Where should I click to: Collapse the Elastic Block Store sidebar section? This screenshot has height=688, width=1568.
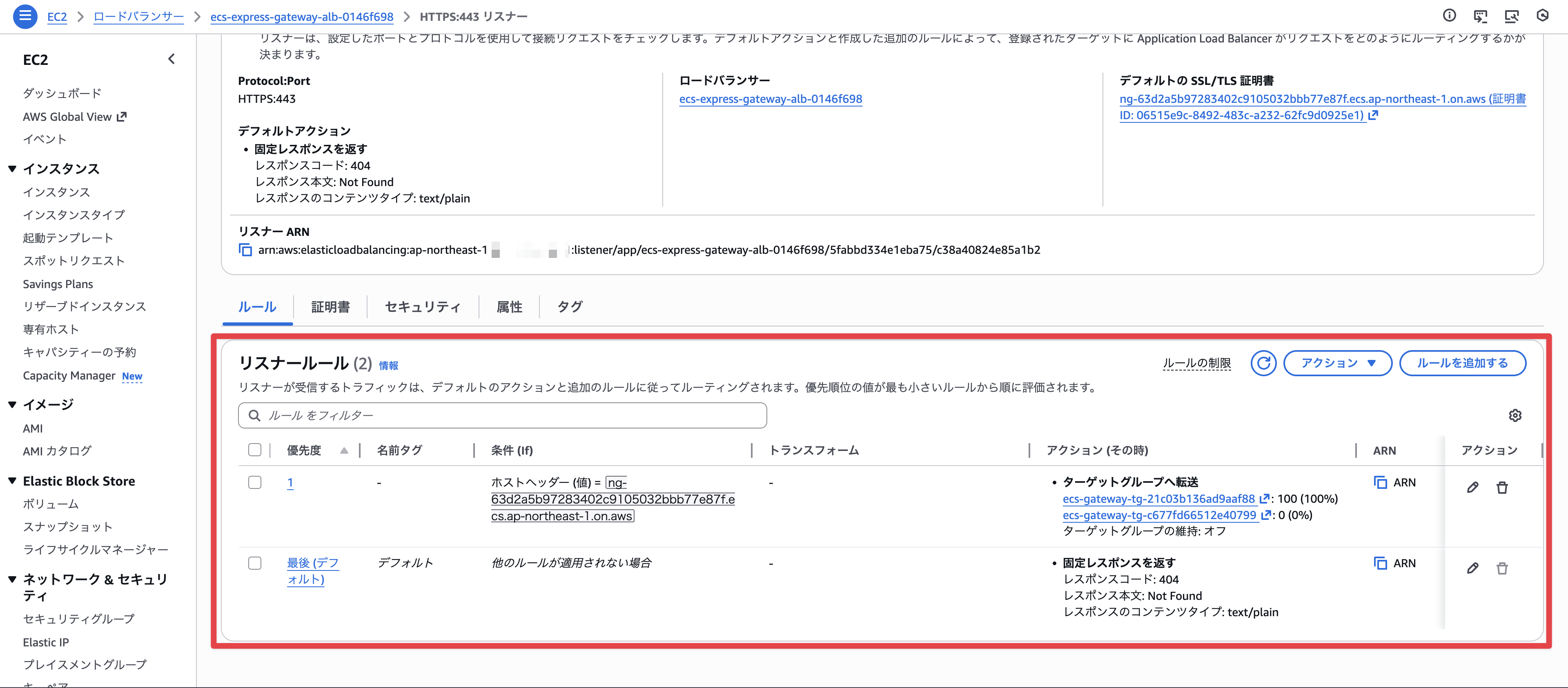click(x=12, y=481)
